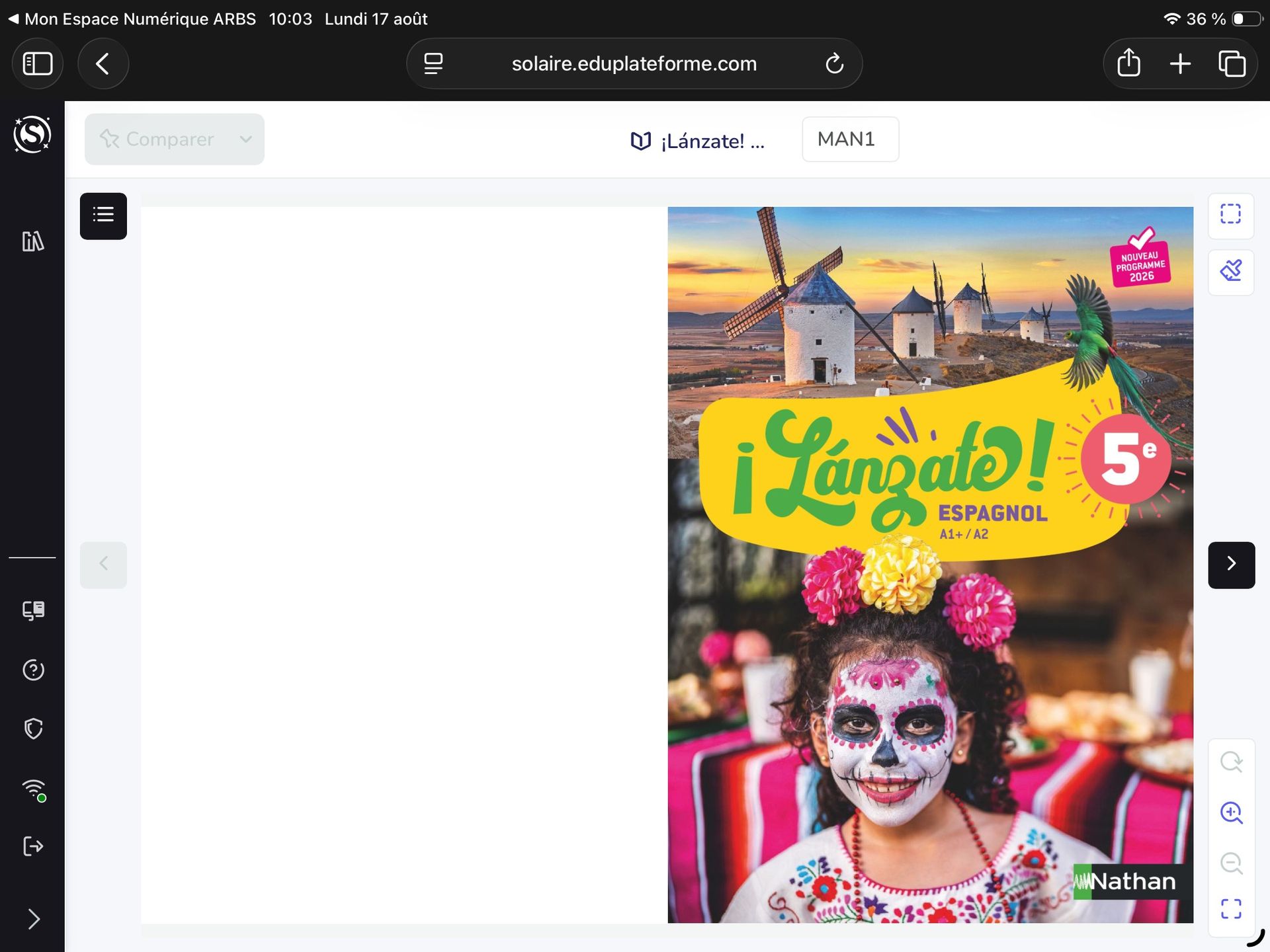Click the ¡Lánzate! book cover image
The height and width of the screenshot is (952, 1270).
pyautogui.click(x=931, y=565)
